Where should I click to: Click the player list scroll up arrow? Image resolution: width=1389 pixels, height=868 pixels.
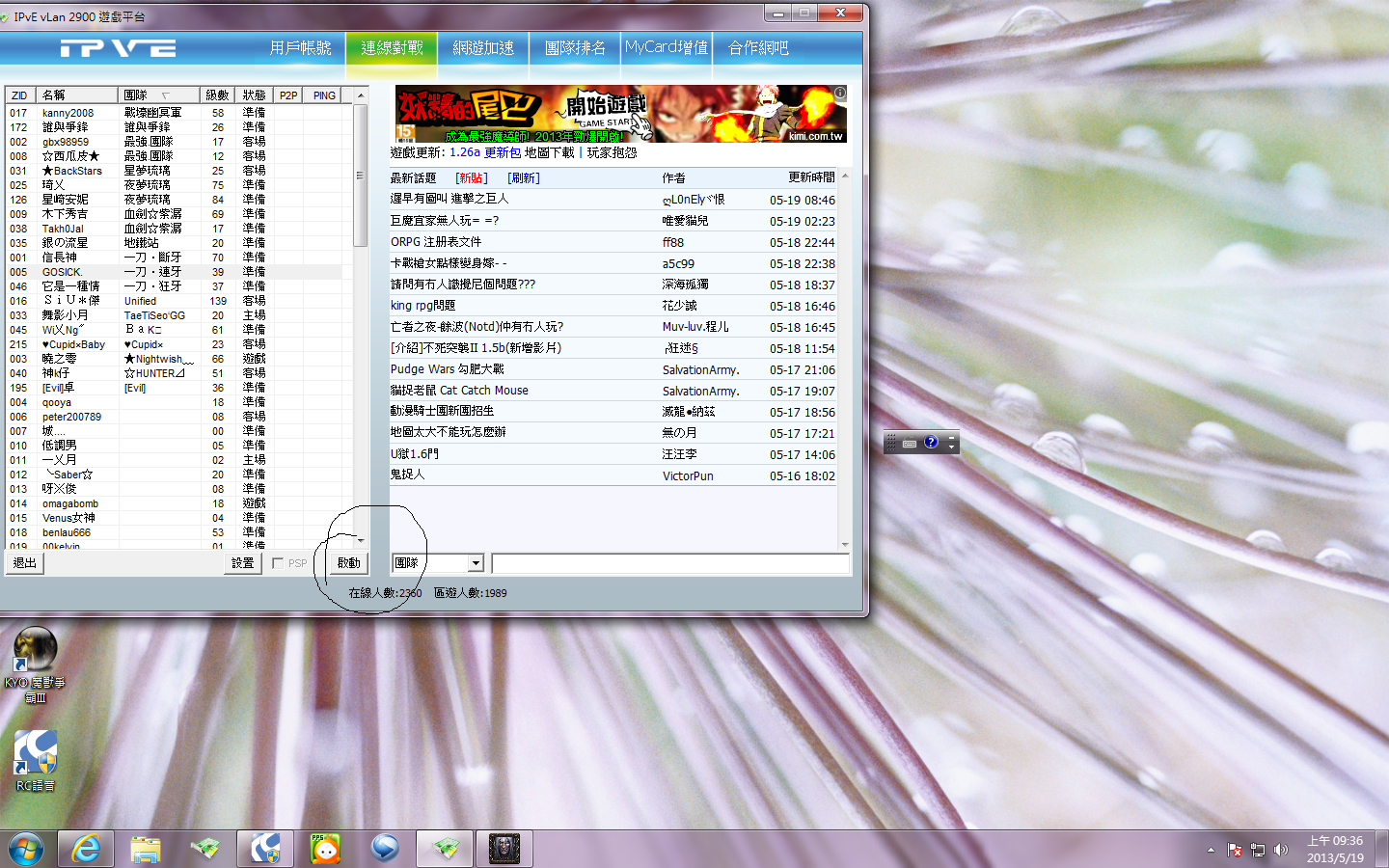[x=361, y=95]
